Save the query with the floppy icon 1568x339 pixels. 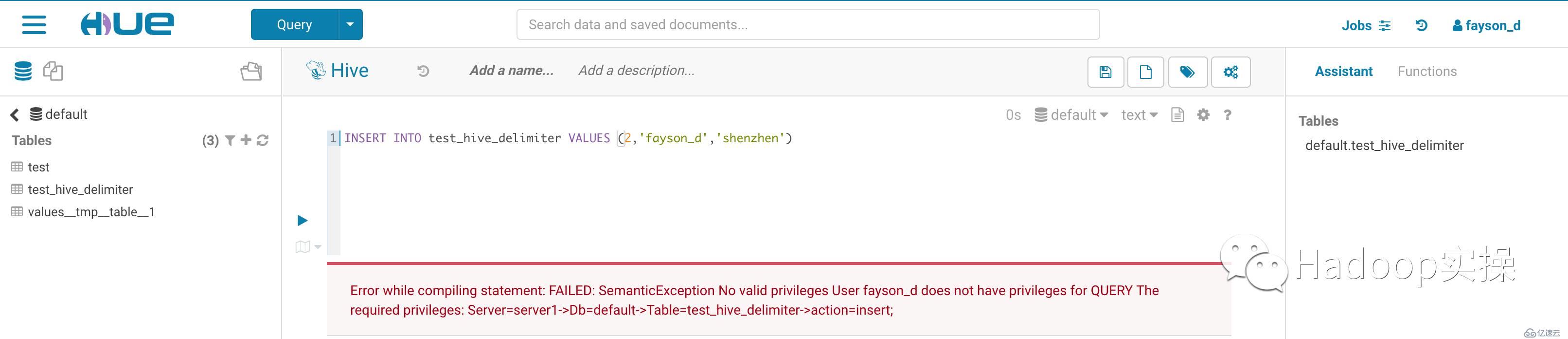(1105, 73)
